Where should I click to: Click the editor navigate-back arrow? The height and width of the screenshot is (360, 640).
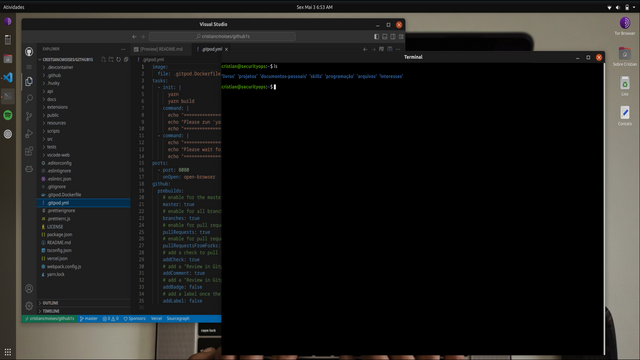pyautogui.click(x=365, y=49)
